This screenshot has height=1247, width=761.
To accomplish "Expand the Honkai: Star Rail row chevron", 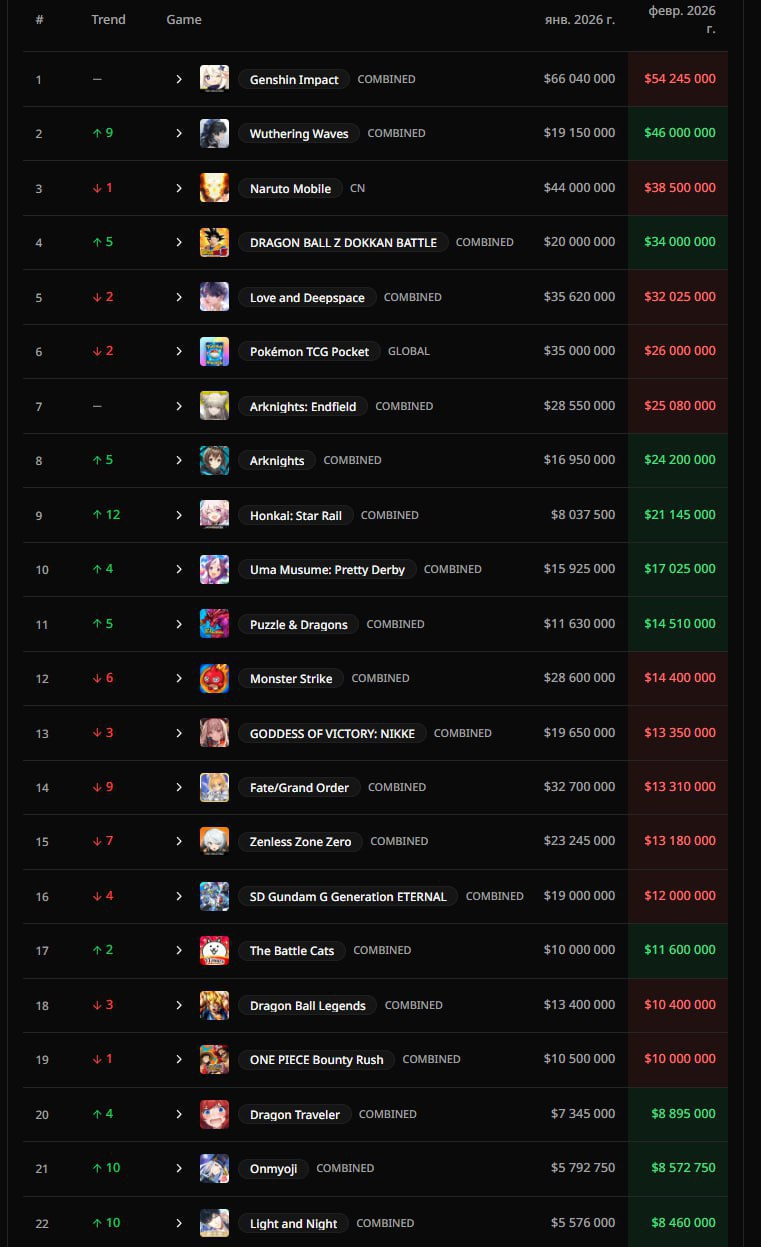I will coord(179,515).
